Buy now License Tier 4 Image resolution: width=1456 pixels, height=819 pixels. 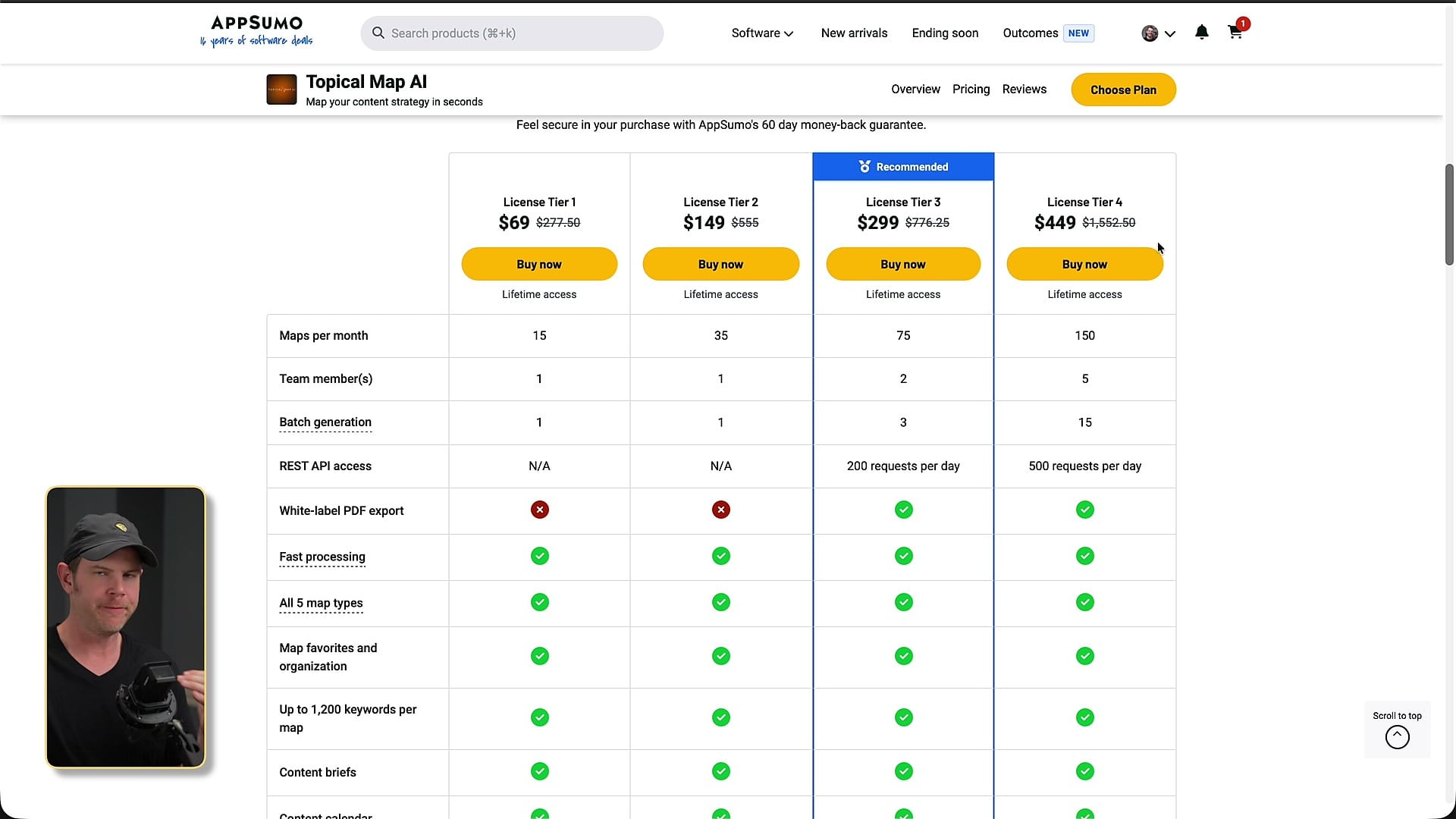coord(1084,264)
